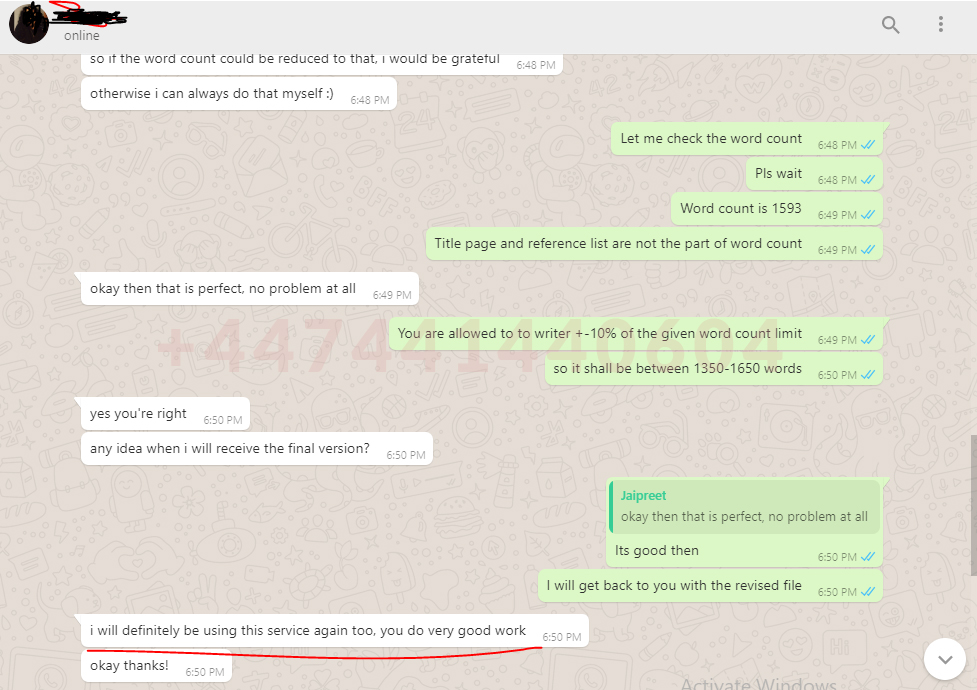The height and width of the screenshot is (690, 977).
Task: Open the three-dot chat menu
Action: (x=941, y=24)
